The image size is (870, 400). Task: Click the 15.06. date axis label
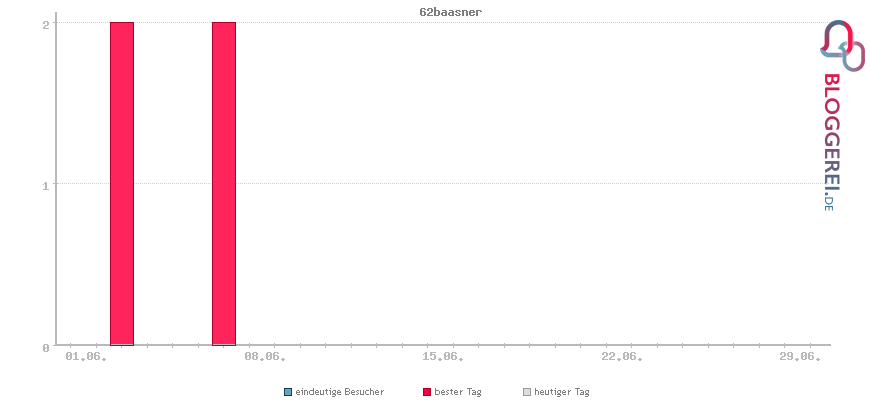(x=443, y=357)
